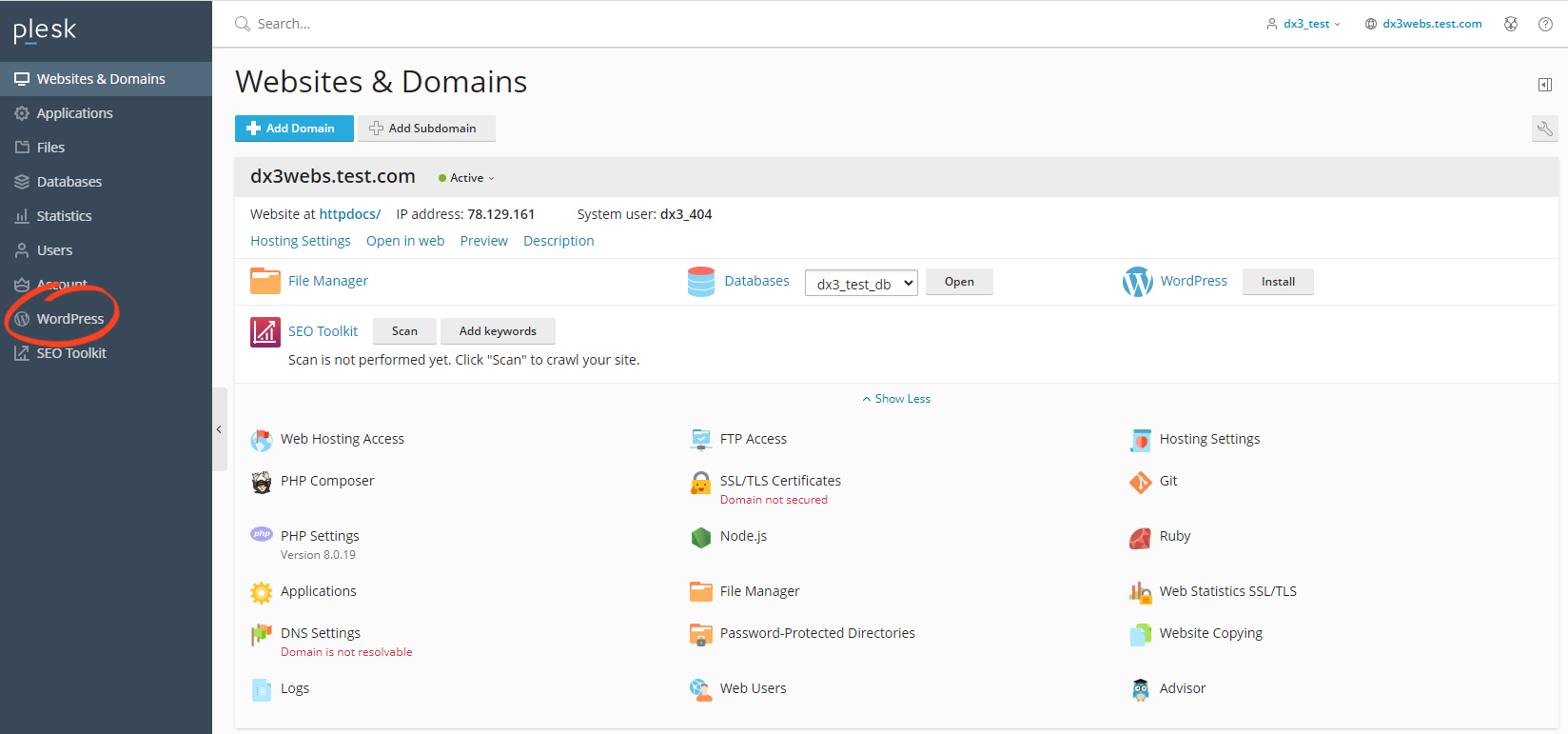
Task: Open the Git icon
Action: point(1140,482)
